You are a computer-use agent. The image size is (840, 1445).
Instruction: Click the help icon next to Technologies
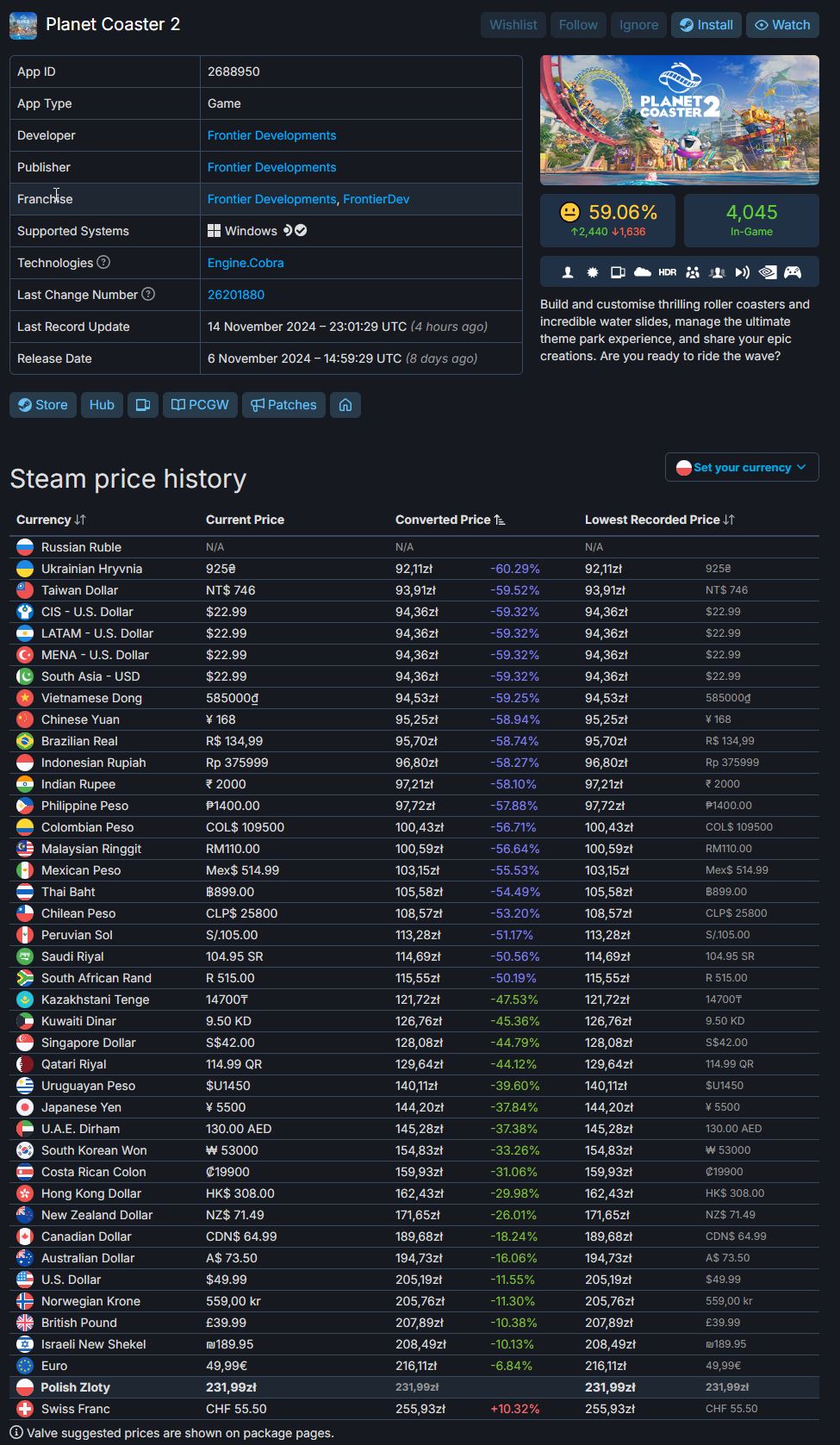tap(103, 262)
